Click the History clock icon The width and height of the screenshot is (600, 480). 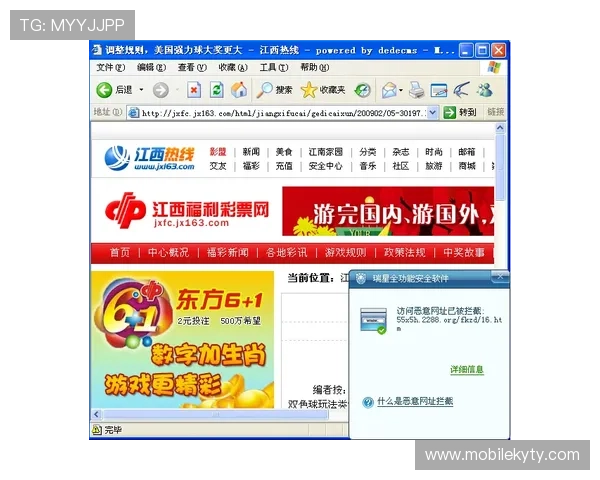362,90
